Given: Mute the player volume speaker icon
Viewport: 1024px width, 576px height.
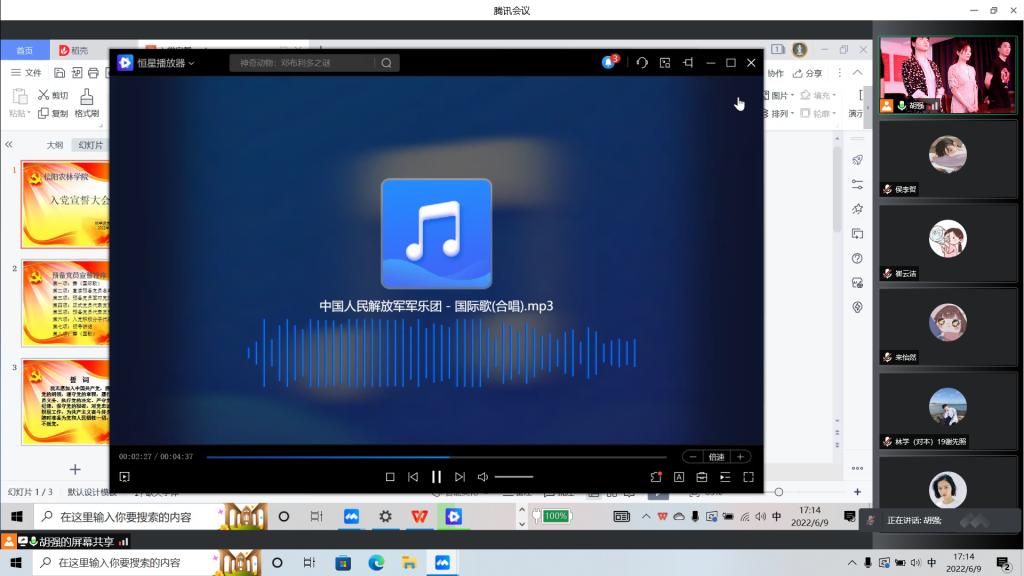Looking at the screenshot, I should coord(483,477).
